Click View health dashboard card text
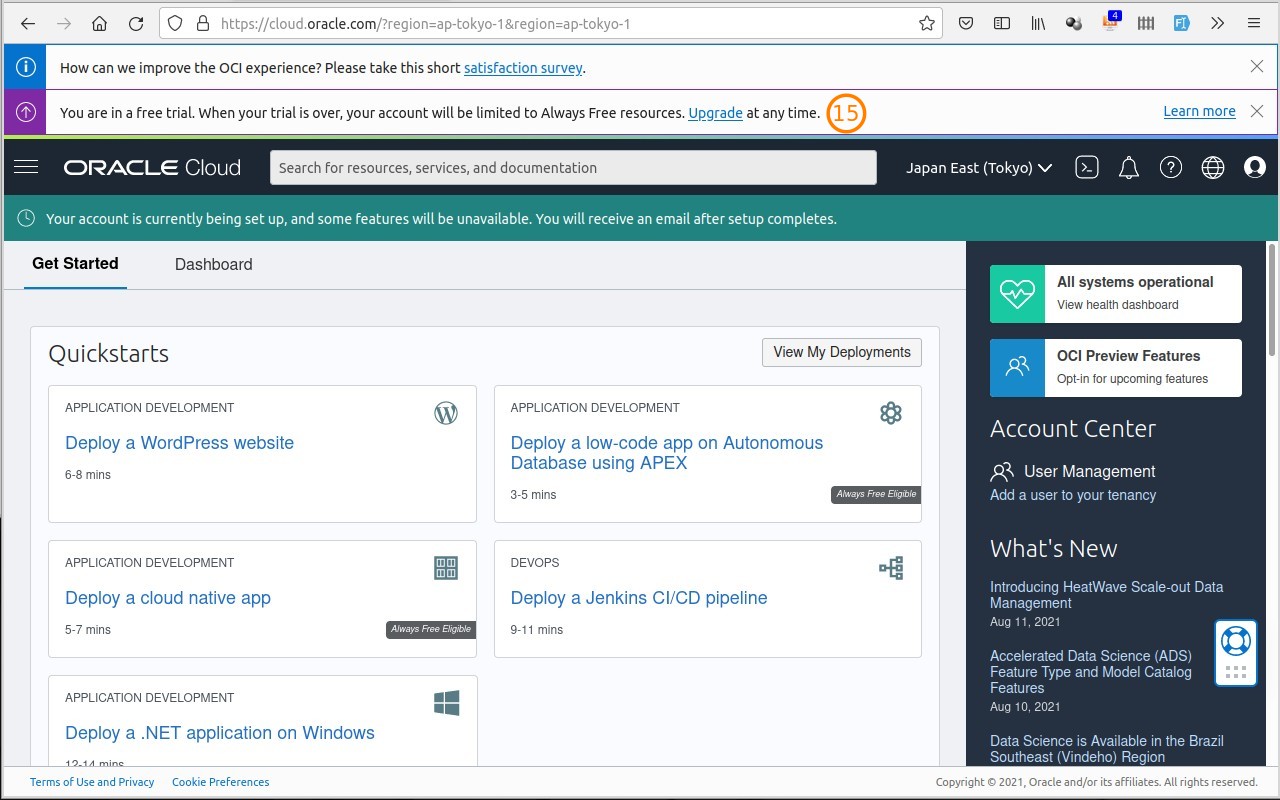This screenshot has height=800, width=1280. [1117, 305]
